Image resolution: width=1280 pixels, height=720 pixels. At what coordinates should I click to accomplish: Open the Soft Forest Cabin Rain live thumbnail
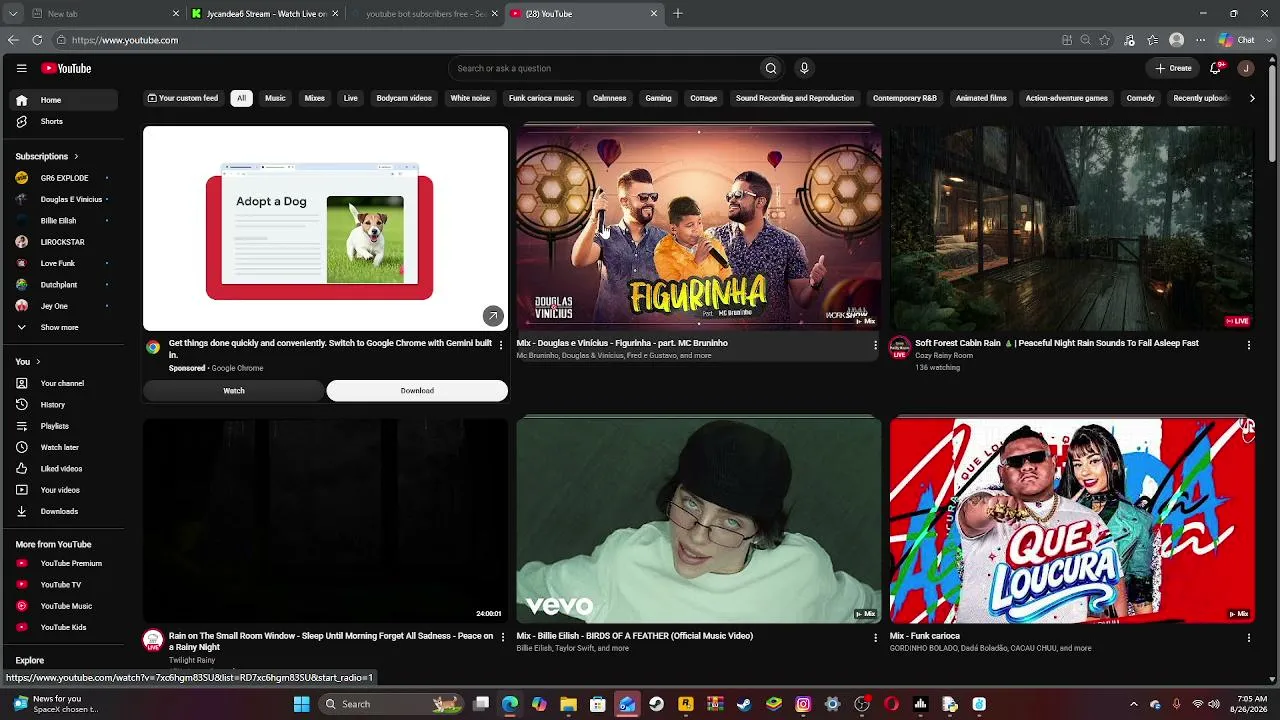coord(1072,228)
